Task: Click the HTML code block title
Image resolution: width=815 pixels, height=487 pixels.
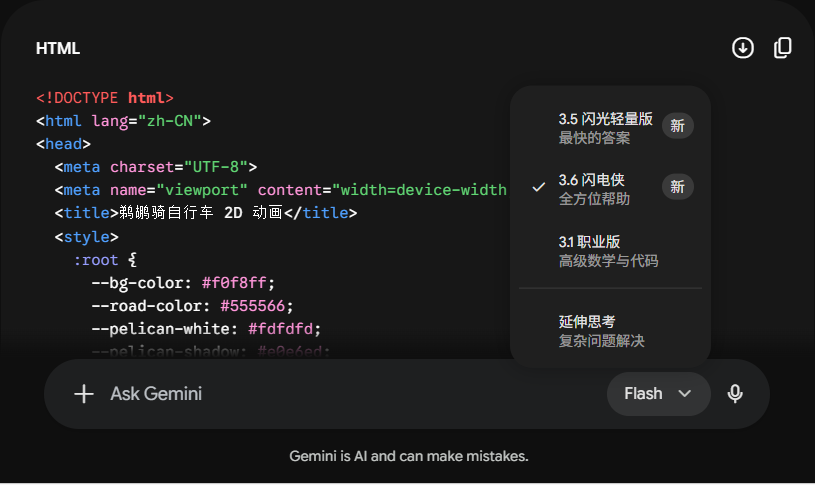Action: 58,48
